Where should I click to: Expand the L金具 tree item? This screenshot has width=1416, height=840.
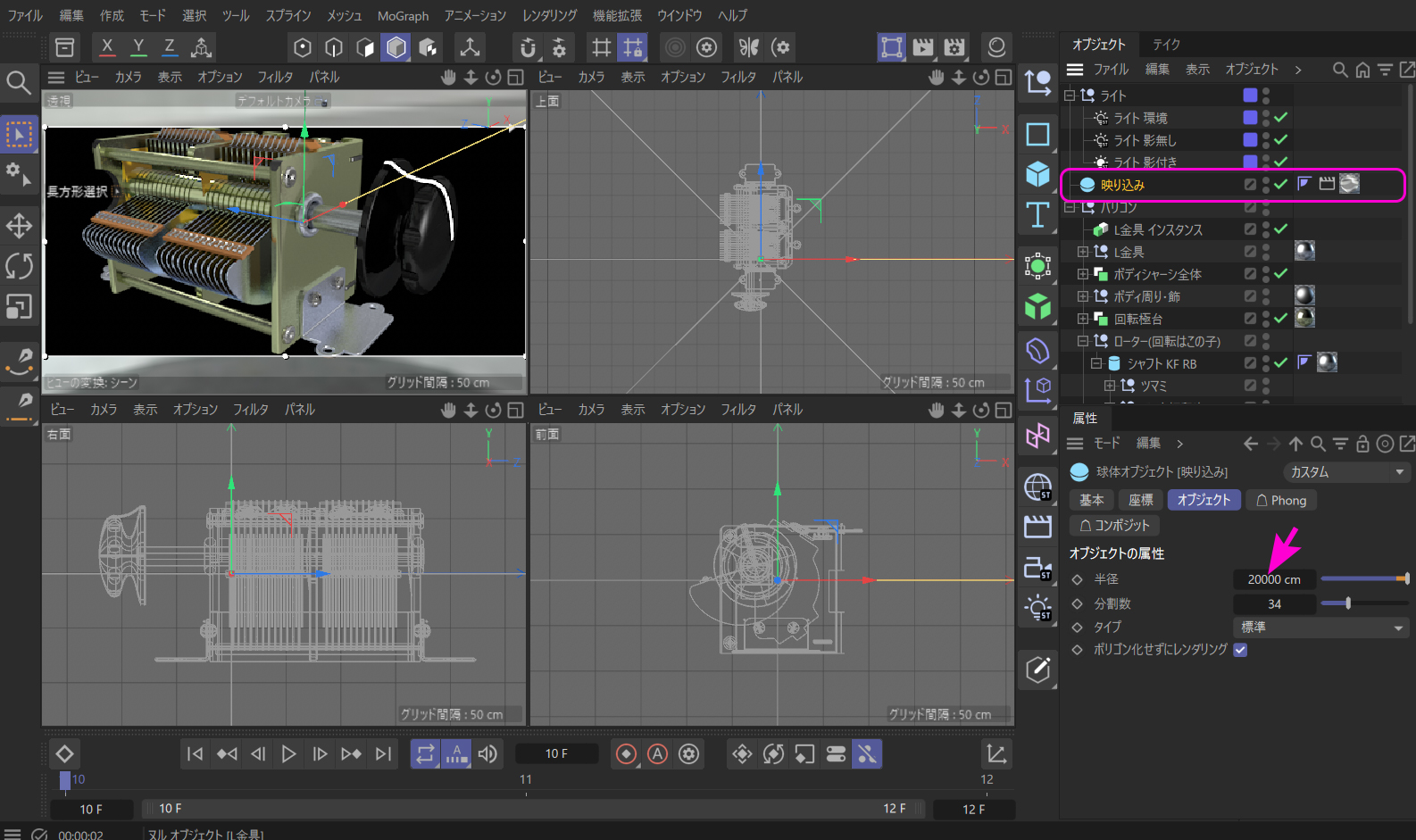tap(1083, 252)
